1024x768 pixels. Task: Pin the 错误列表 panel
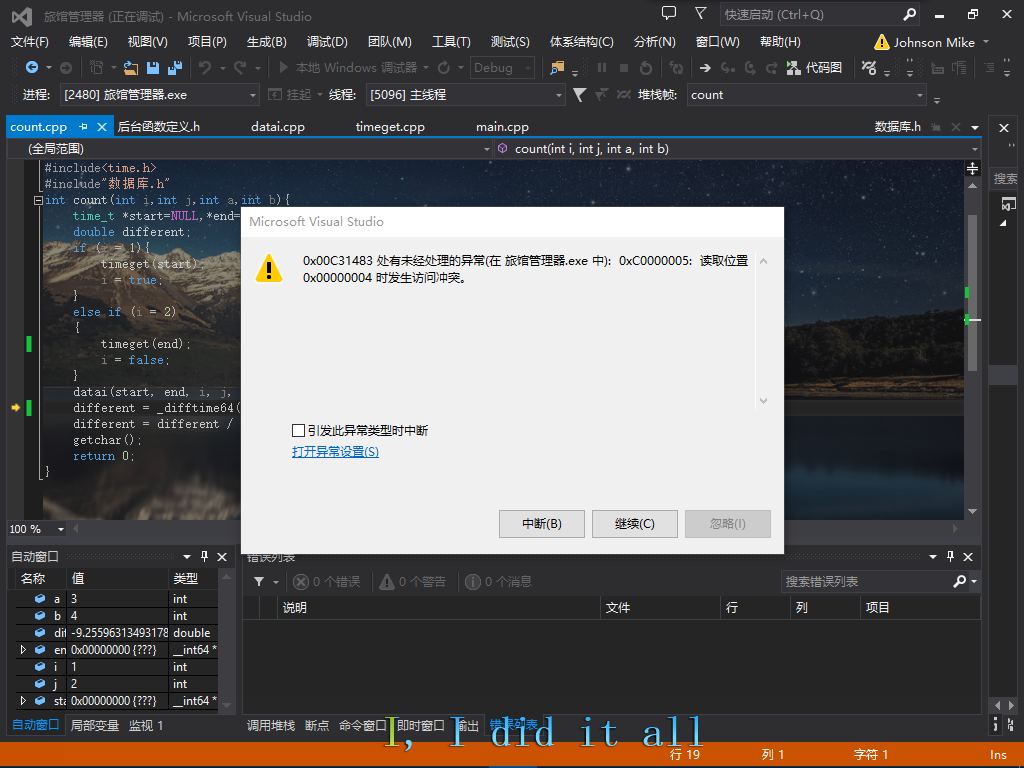click(950, 556)
